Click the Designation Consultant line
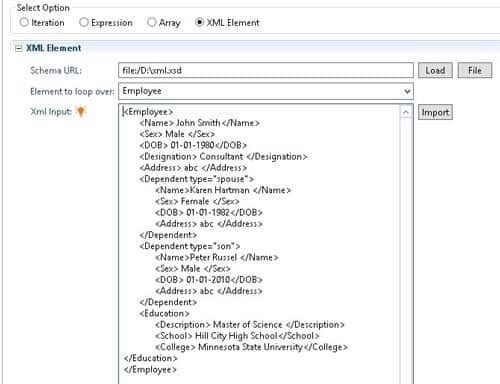Screen dimensions: 500x384 click(223, 157)
